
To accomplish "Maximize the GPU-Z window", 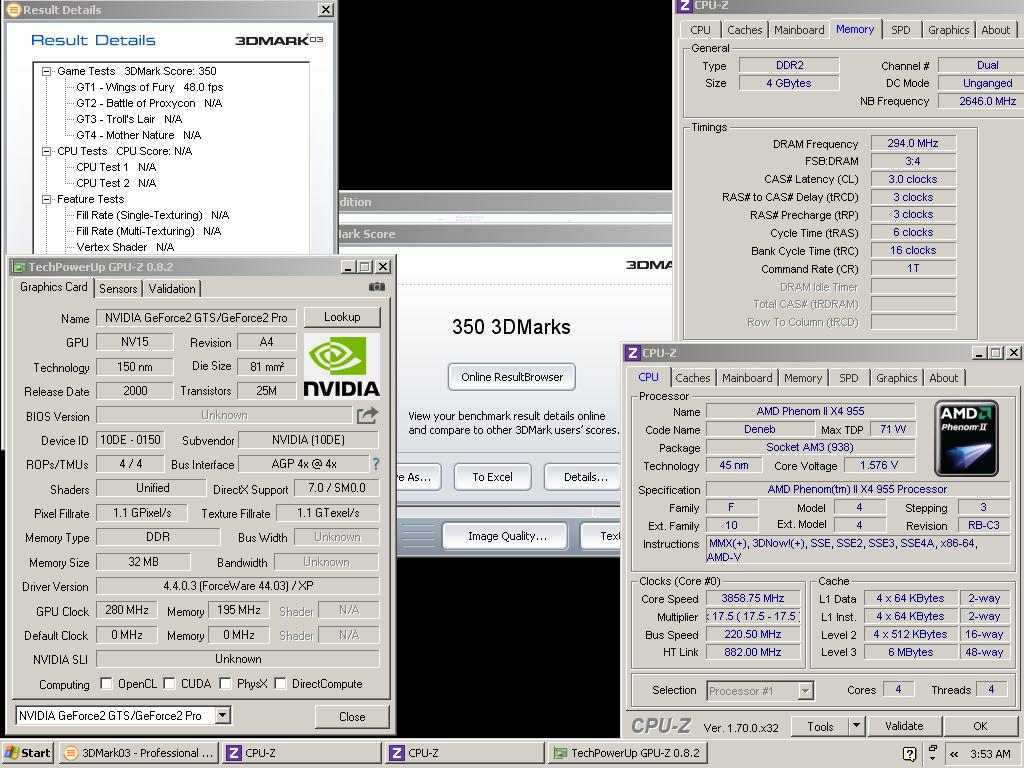I will coord(365,266).
